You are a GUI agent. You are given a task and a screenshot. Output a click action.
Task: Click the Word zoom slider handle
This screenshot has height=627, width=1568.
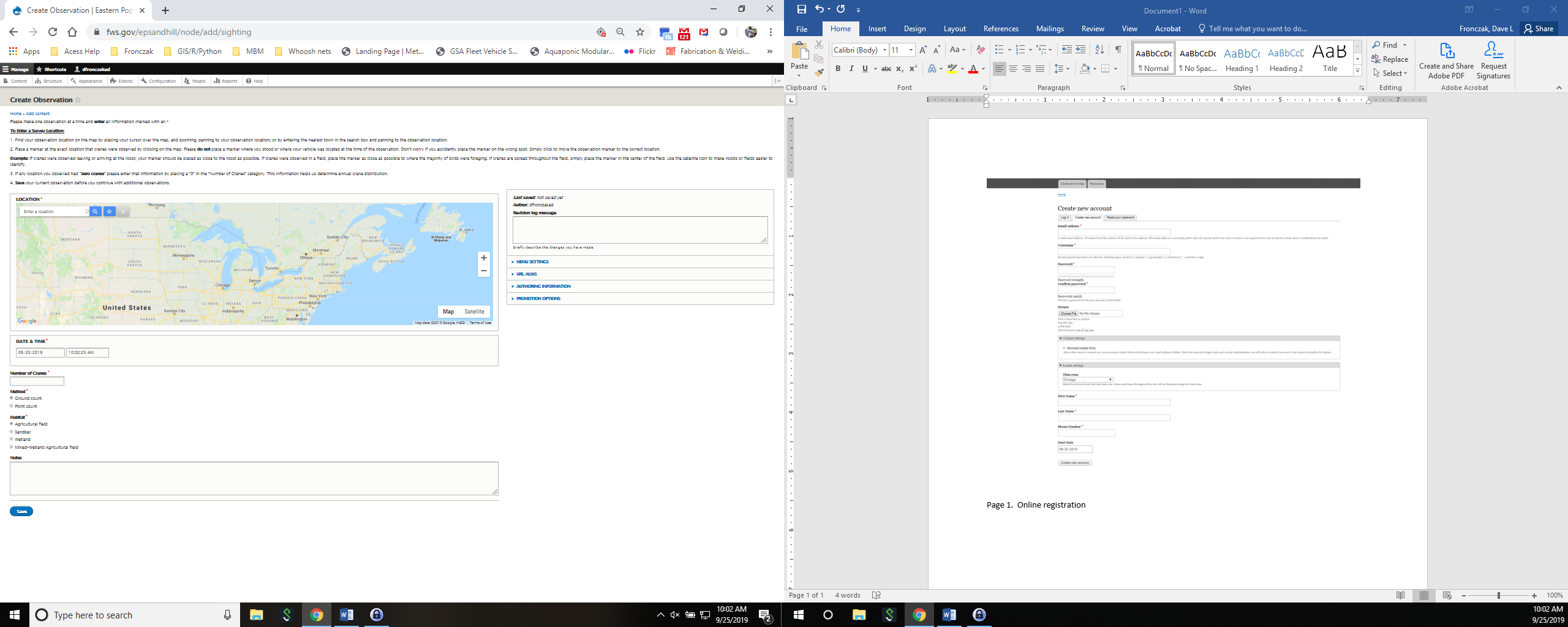pos(1499,595)
